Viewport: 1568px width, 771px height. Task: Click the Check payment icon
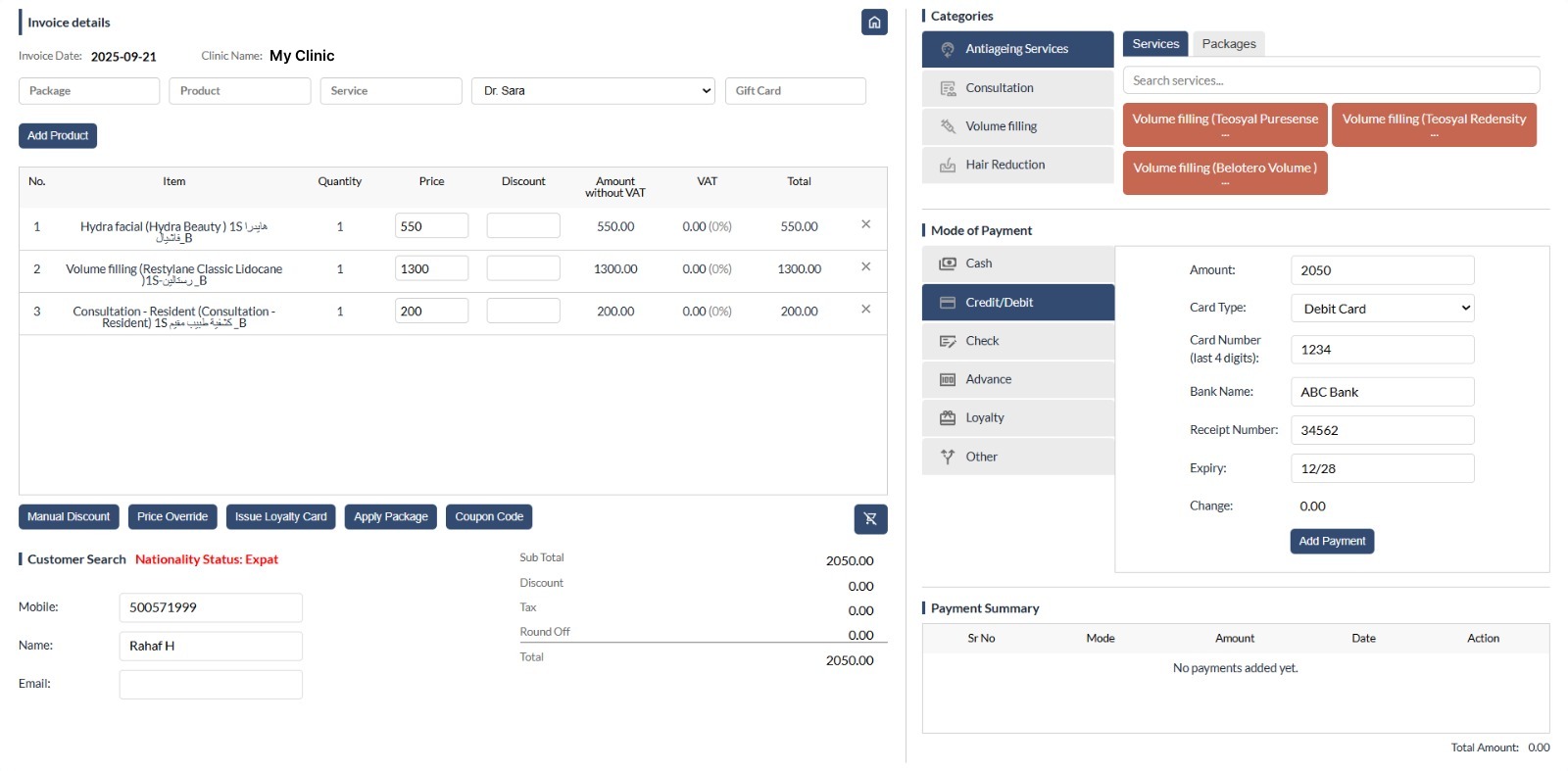pyautogui.click(x=948, y=341)
